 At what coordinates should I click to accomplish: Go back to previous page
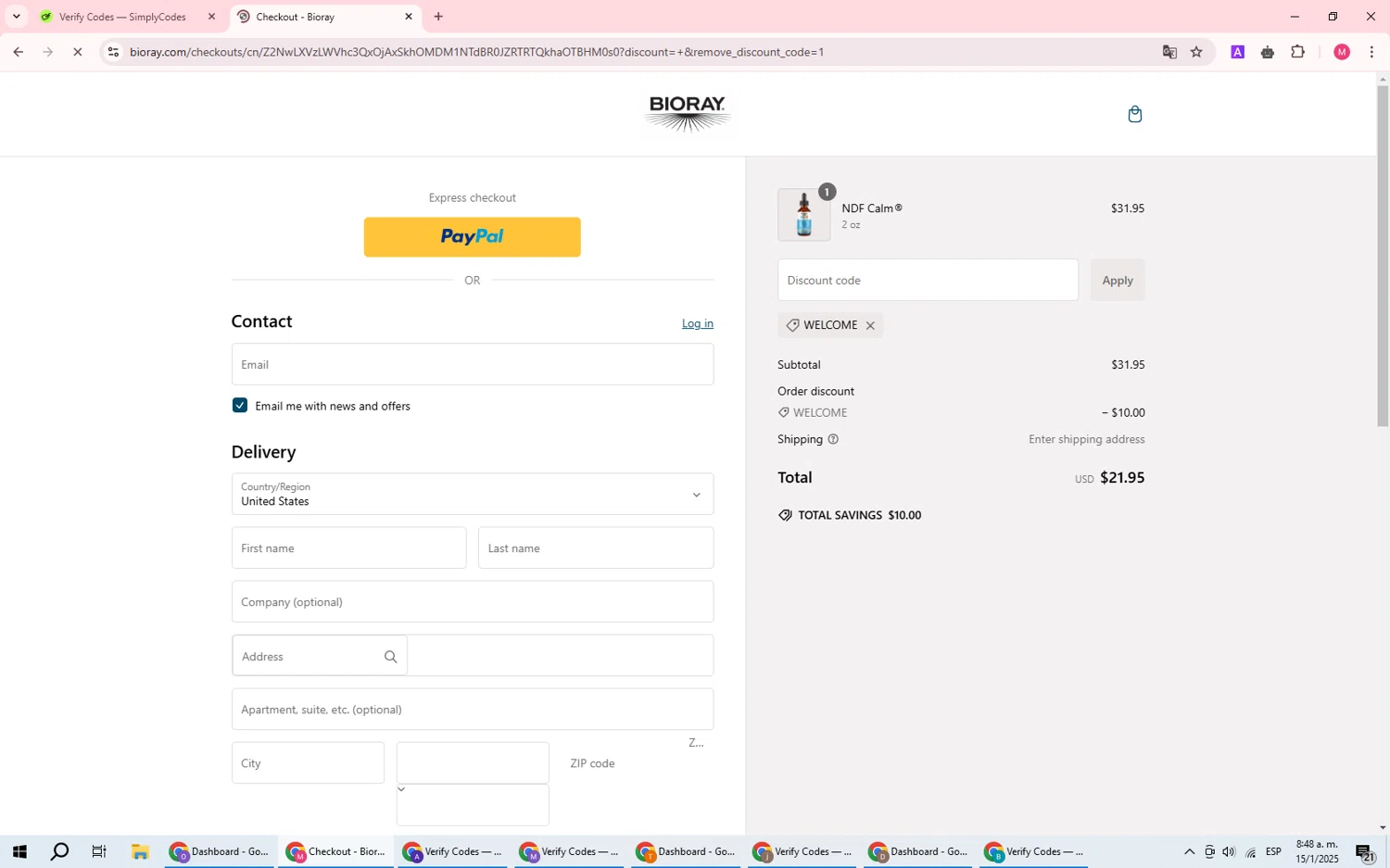pos(18,52)
